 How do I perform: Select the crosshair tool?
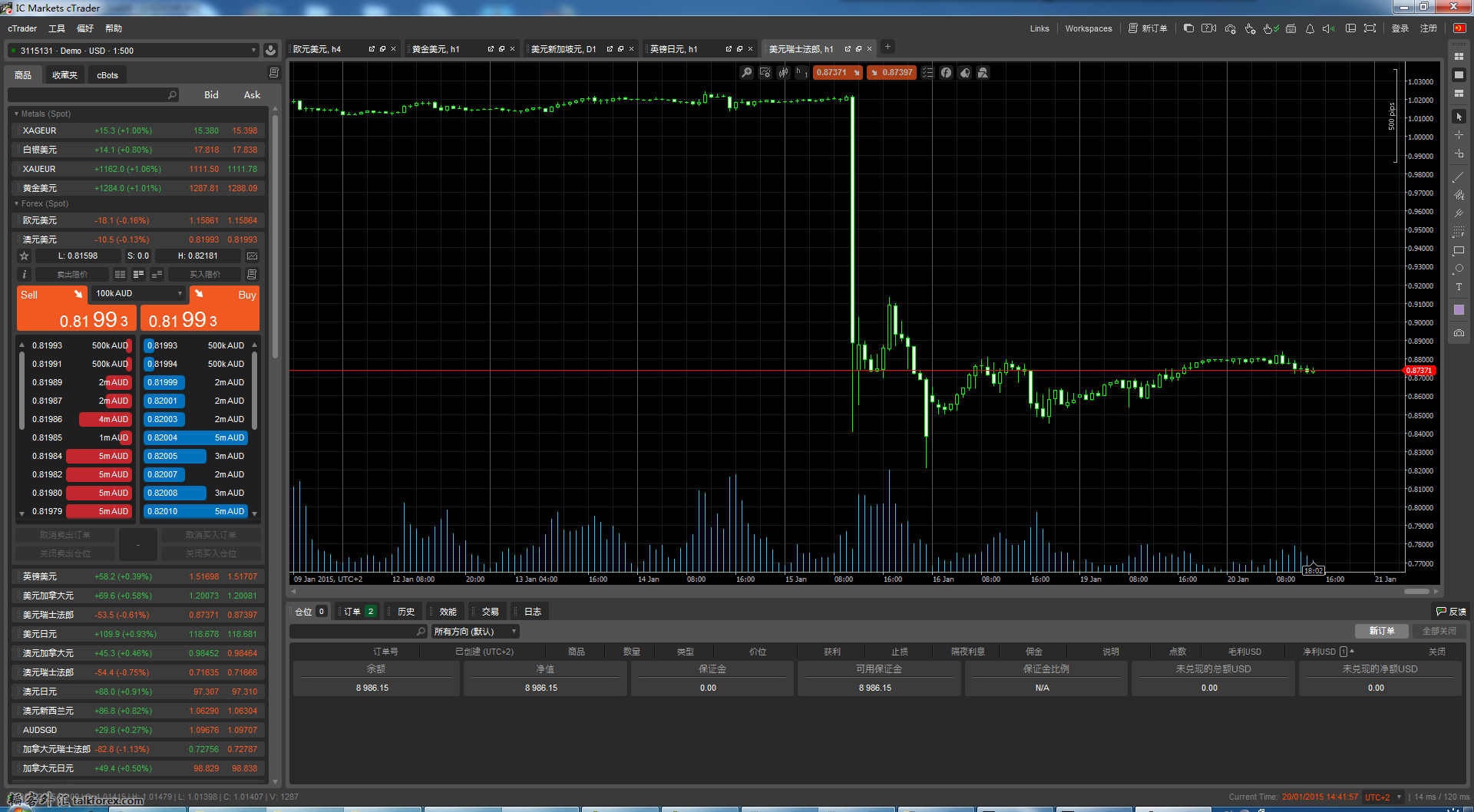[x=1459, y=134]
